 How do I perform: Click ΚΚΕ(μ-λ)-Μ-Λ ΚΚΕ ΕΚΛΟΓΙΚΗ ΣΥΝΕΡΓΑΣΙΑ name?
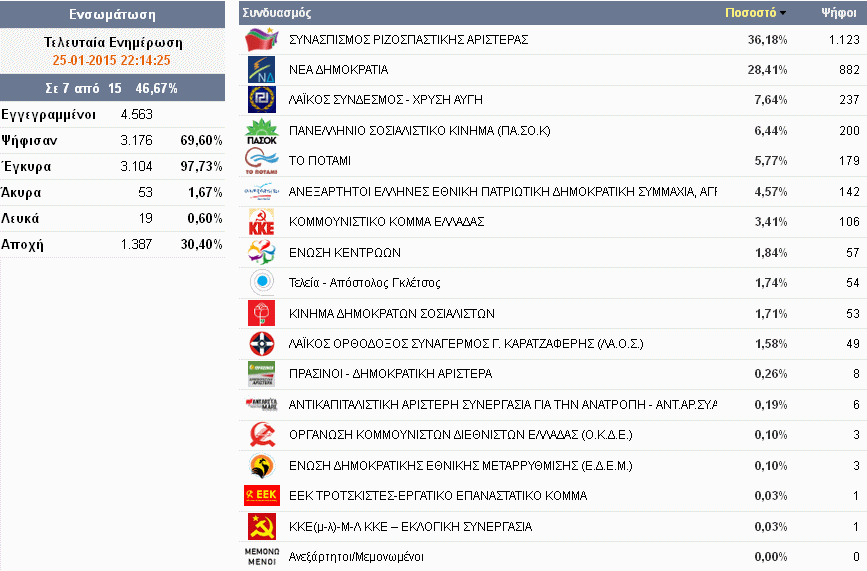[410, 527]
